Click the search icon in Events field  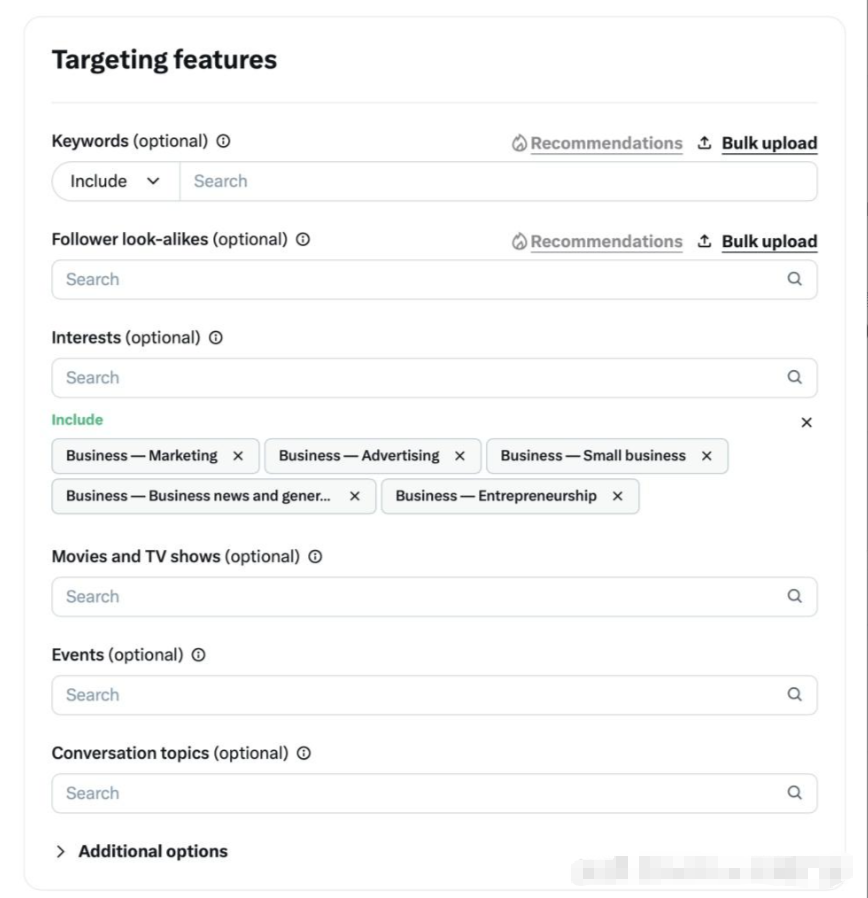coord(795,695)
